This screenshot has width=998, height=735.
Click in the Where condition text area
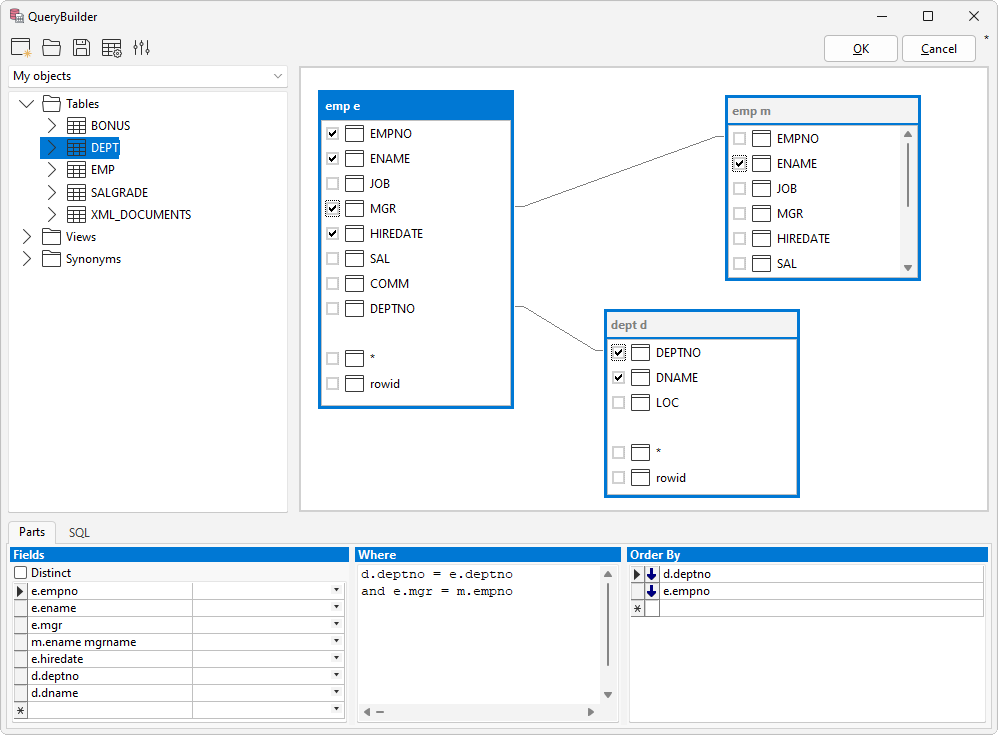480,640
